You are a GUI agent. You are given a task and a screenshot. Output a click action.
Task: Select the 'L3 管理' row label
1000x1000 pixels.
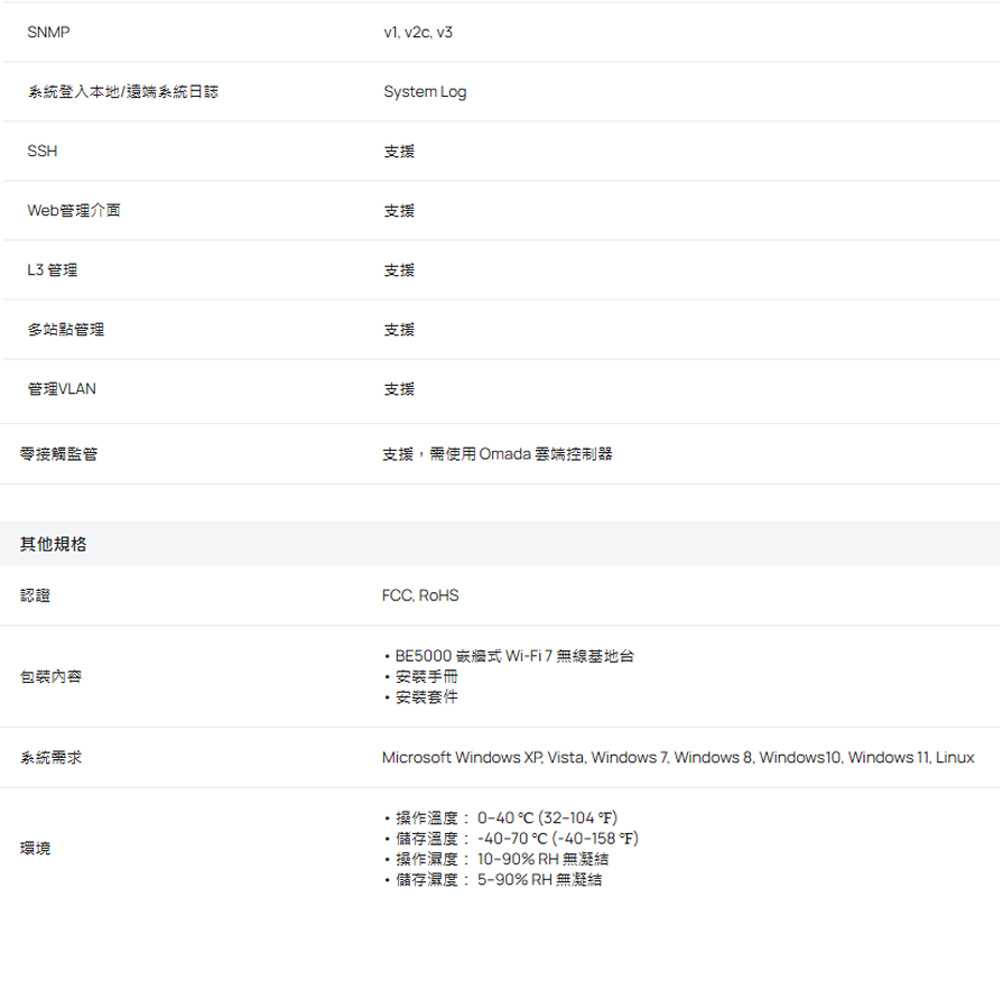pos(53,270)
